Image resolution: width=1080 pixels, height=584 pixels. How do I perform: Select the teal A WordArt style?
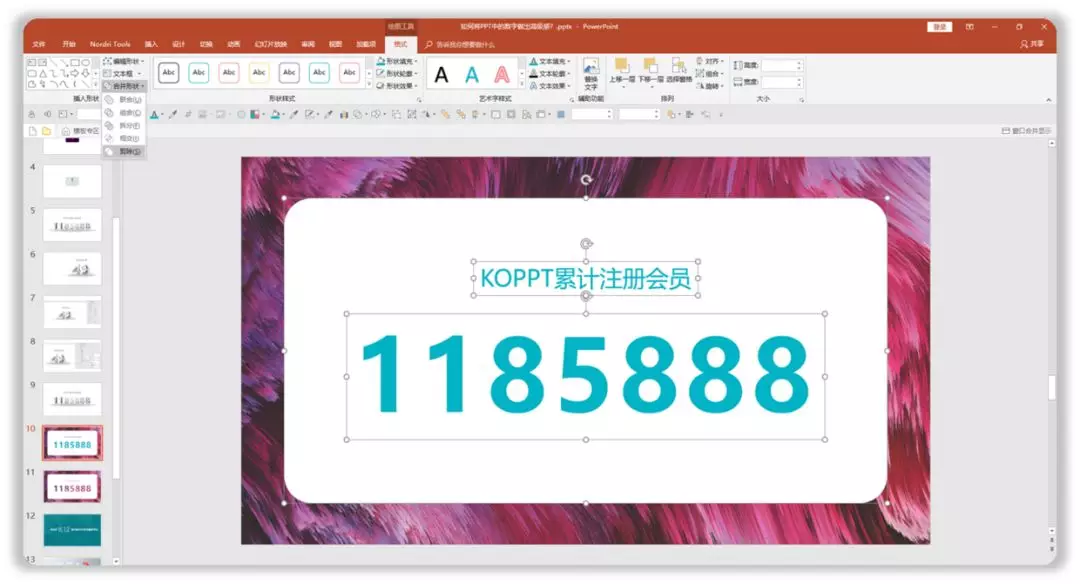[x=472, y=74]
